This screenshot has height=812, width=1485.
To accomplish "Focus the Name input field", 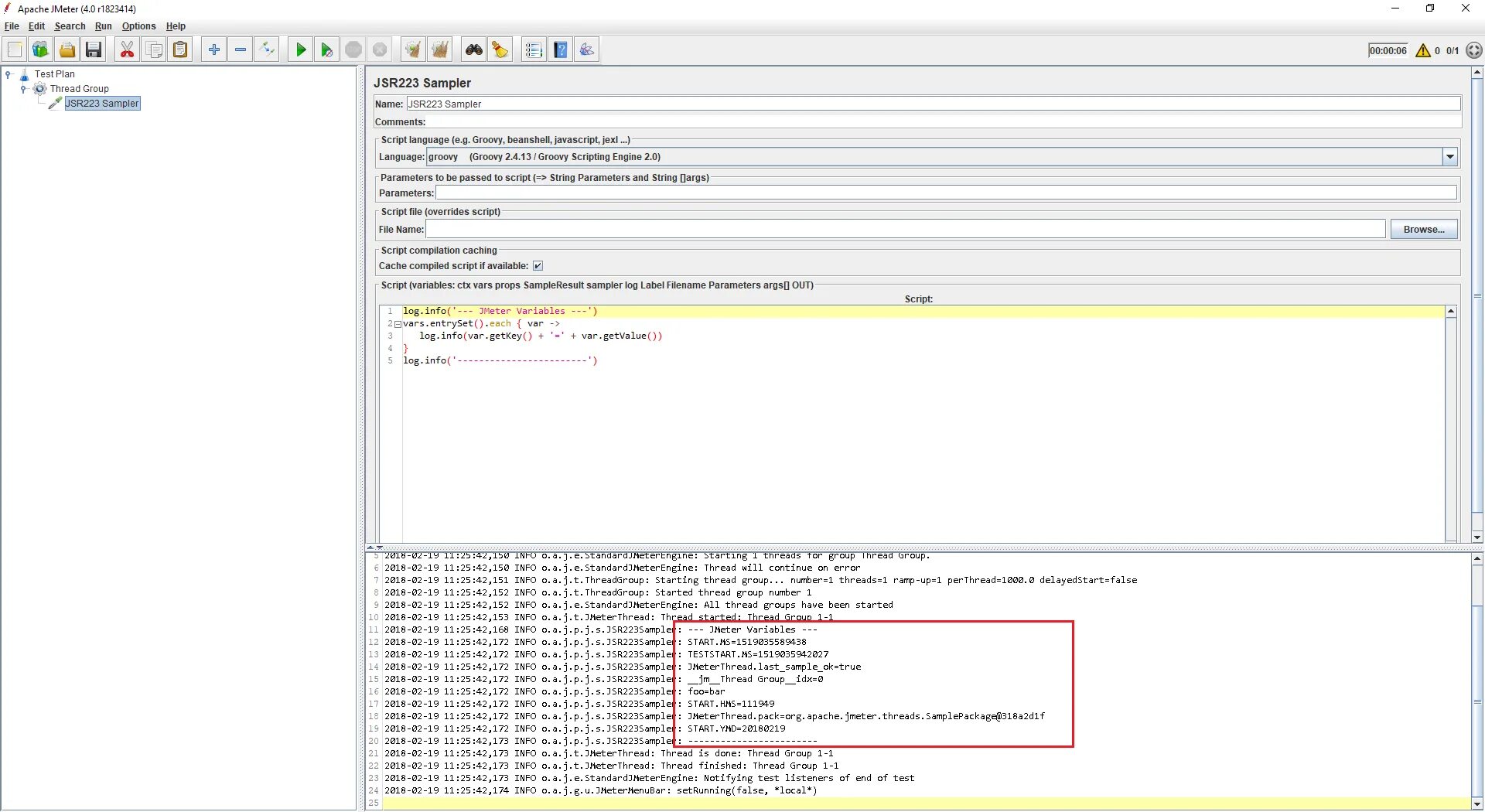I will coord(934,104).
